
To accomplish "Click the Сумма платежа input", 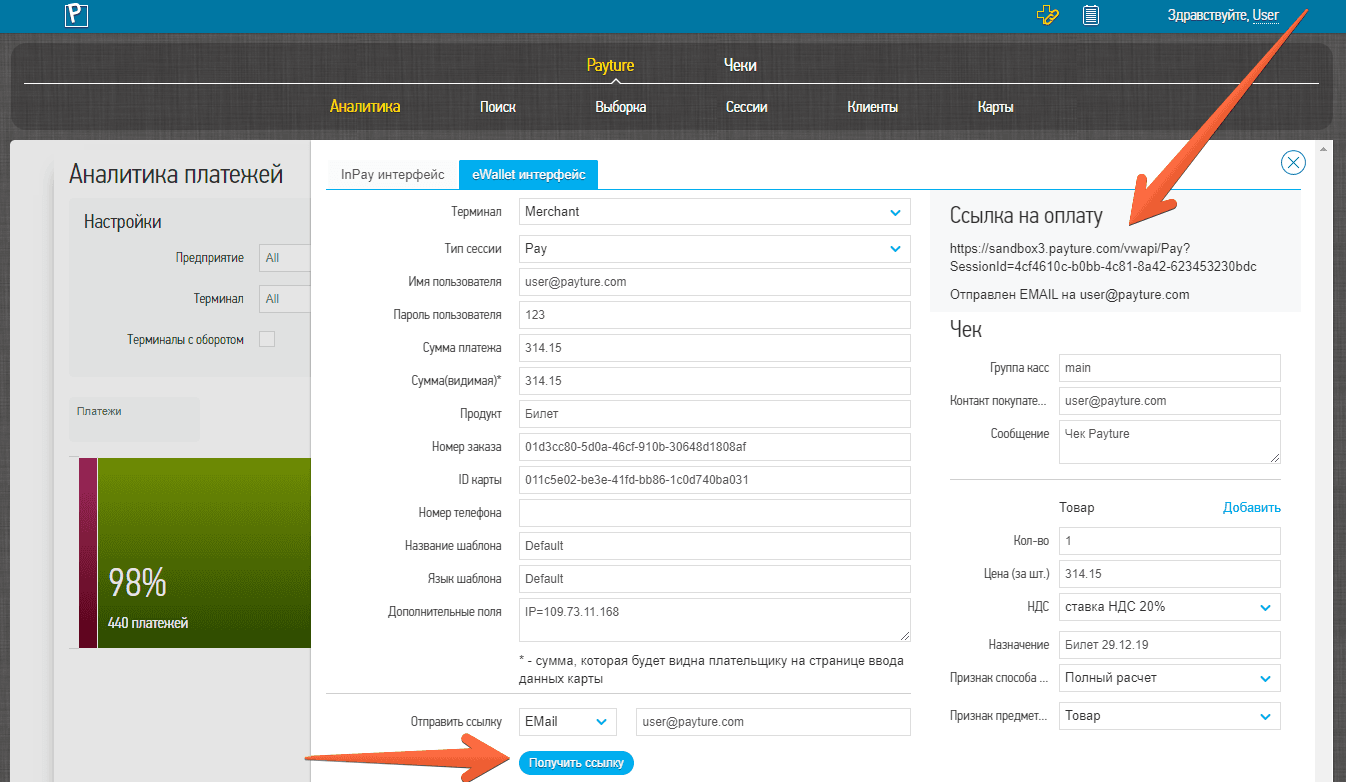I will tap(715, 348).
